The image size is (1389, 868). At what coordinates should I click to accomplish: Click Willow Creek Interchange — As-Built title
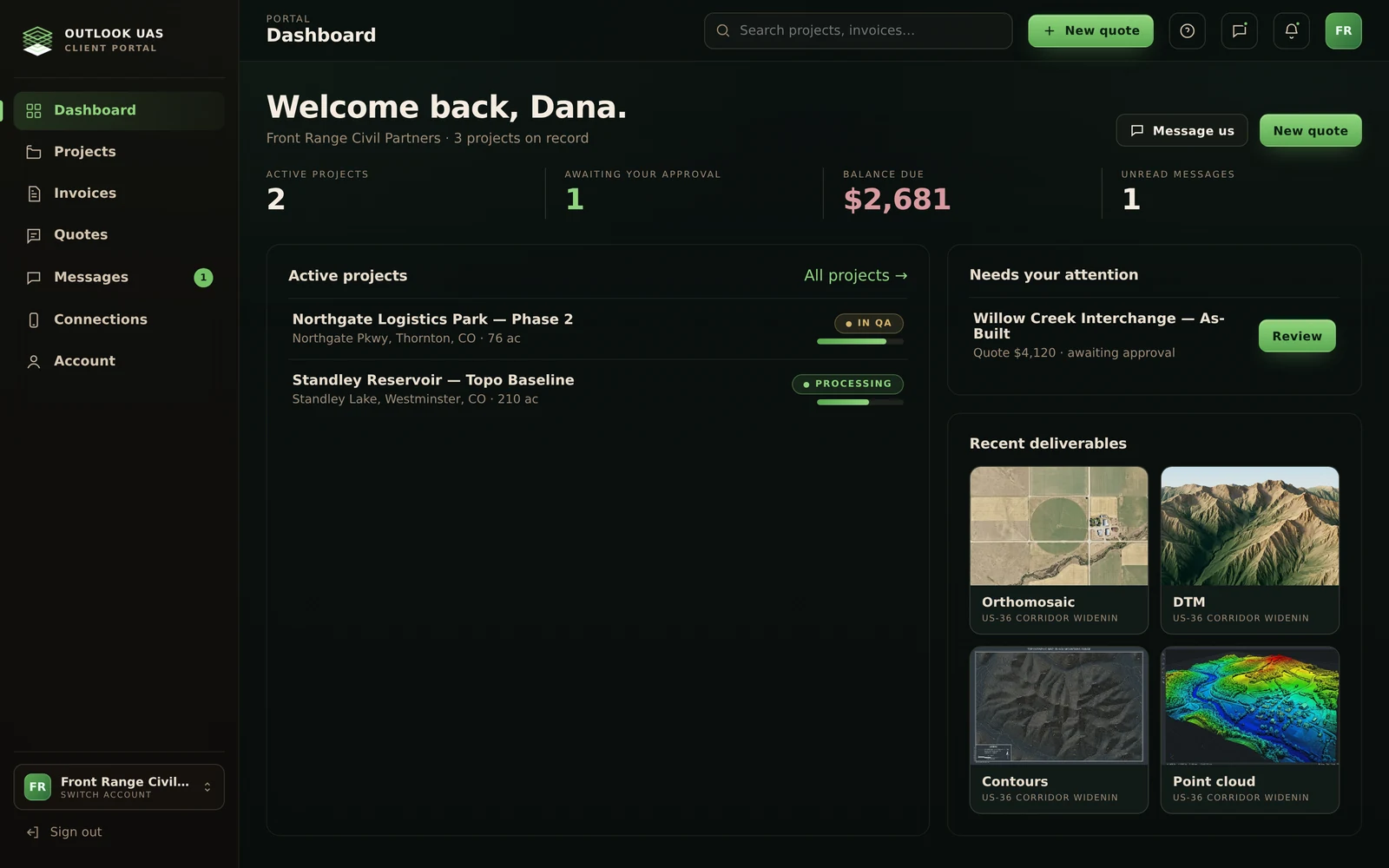(1099, 326)
